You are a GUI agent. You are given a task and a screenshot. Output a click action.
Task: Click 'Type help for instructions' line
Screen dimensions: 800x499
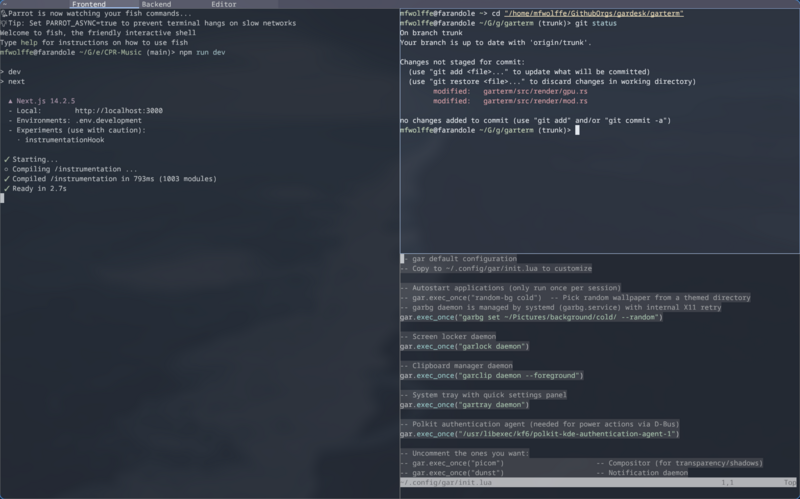(x=94, y=43)
